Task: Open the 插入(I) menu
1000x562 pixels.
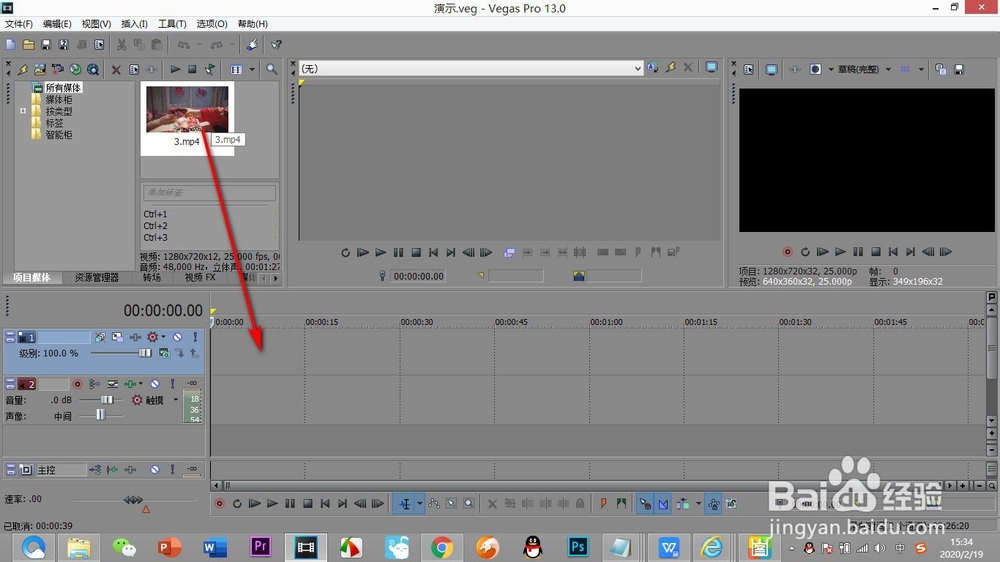Action: 135,24
